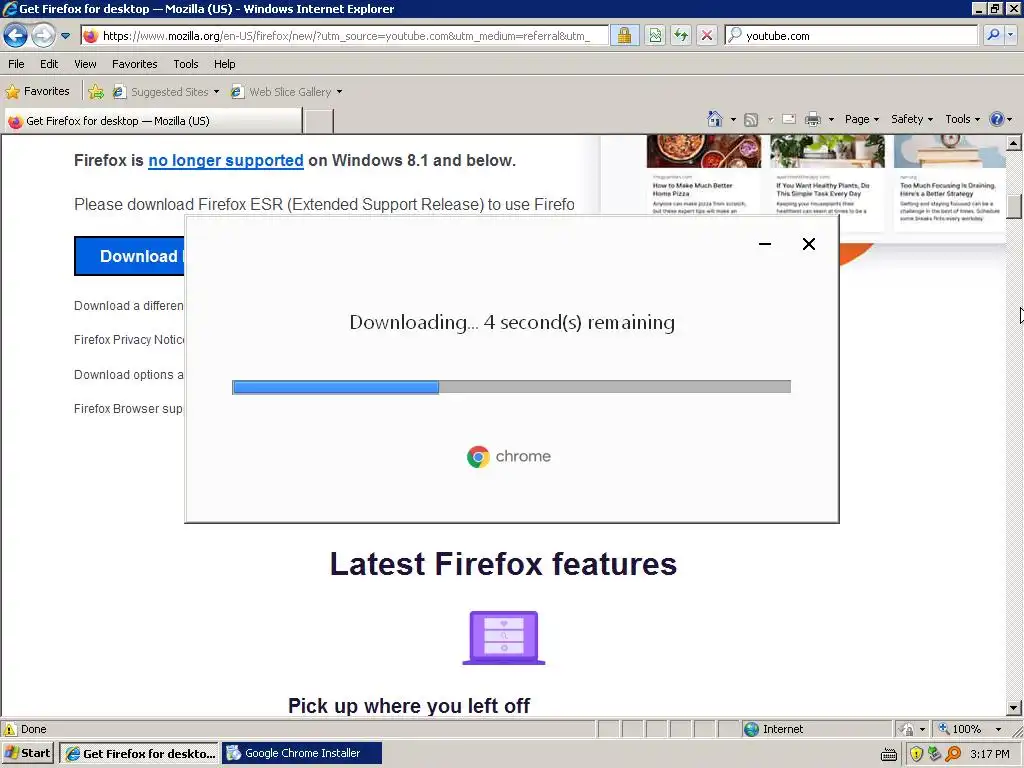Click the on-screen keyboard tray icon

click(x=889, y=755)
